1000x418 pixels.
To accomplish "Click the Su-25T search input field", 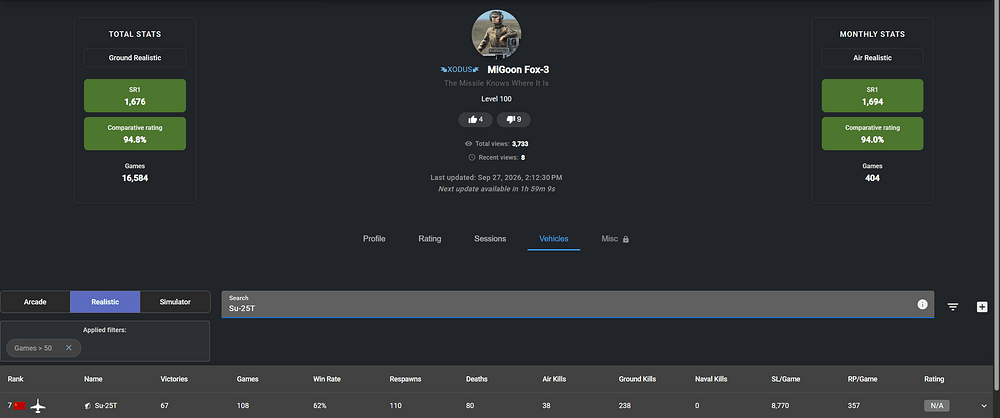I will pos(578,304).
